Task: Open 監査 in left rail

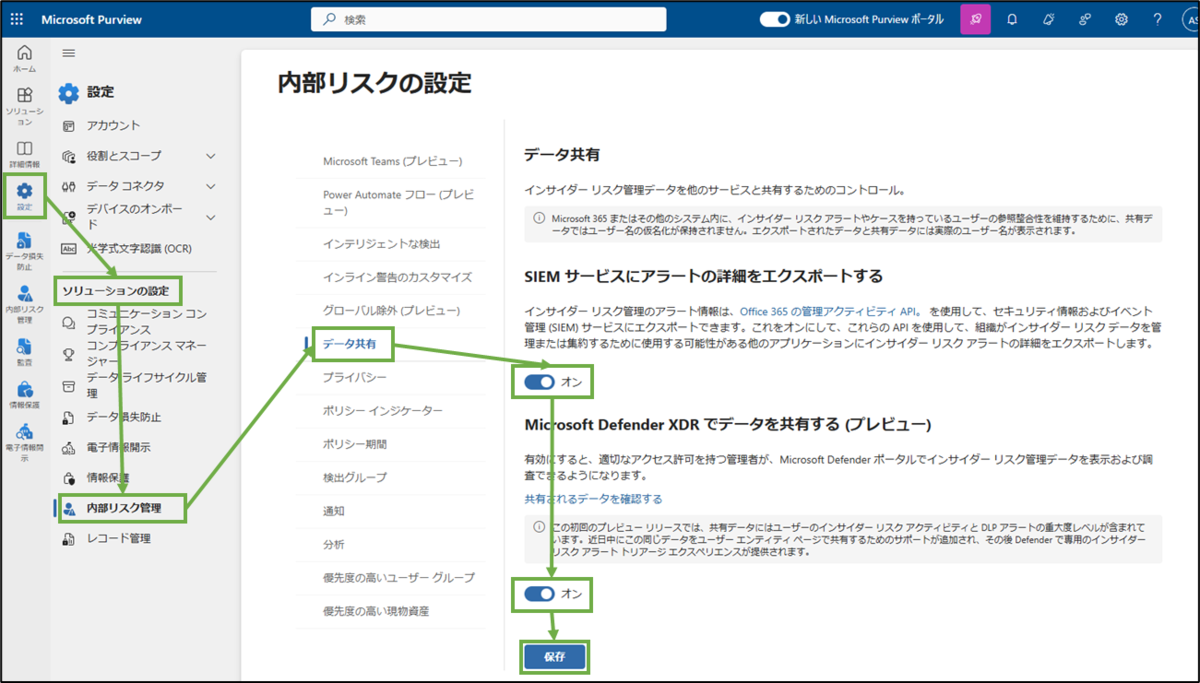Action: 25,352
